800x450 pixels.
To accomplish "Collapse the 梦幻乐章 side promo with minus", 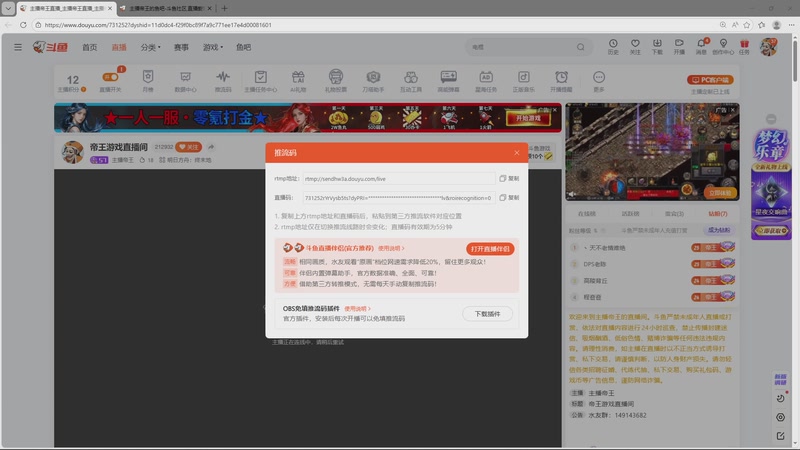I will pyautogui.click(x=771, y=119).
